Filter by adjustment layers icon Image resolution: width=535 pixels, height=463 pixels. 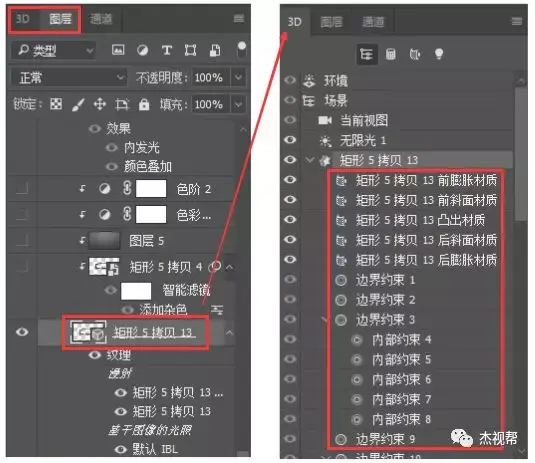point(143,50)
